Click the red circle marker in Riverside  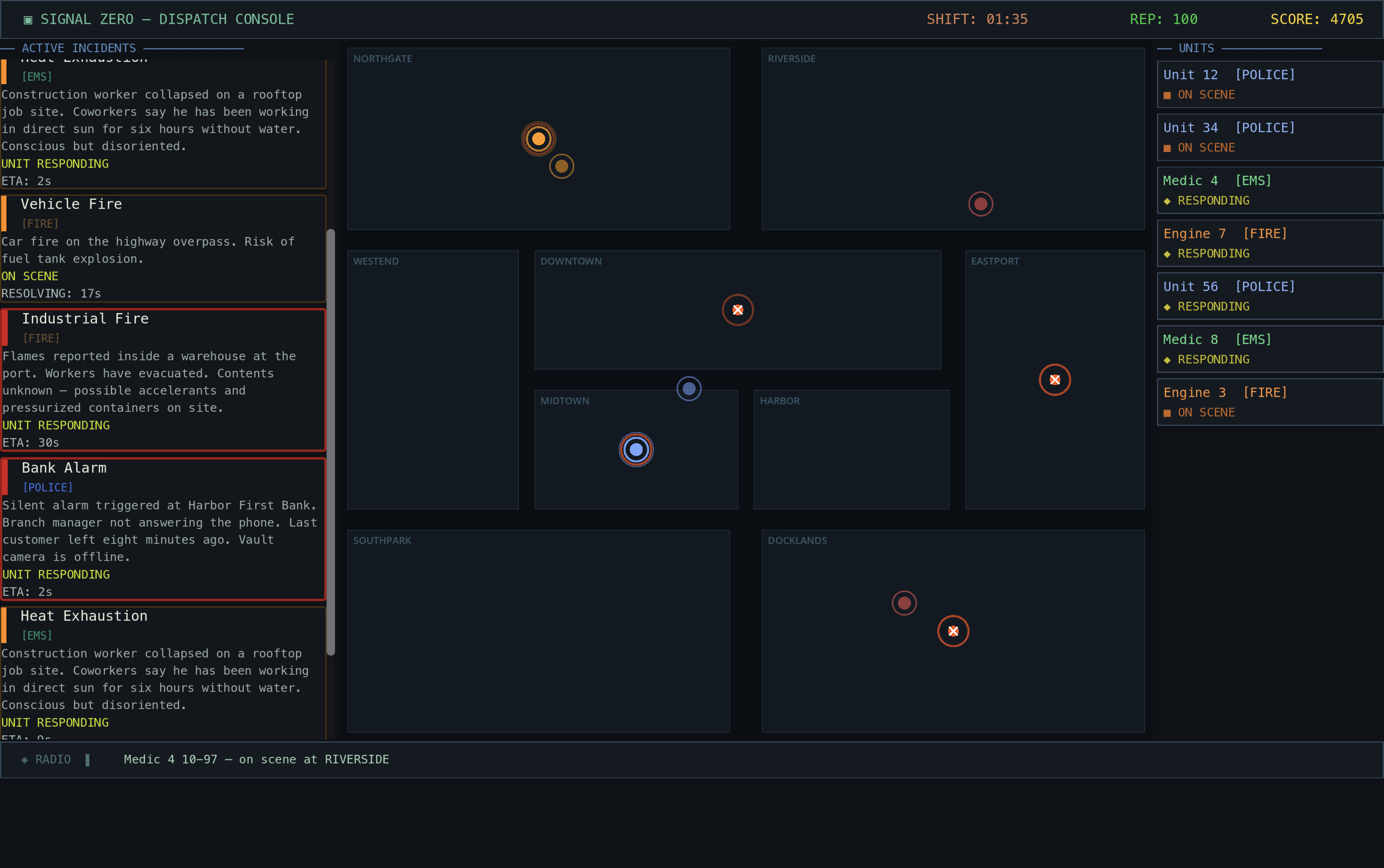980,204
